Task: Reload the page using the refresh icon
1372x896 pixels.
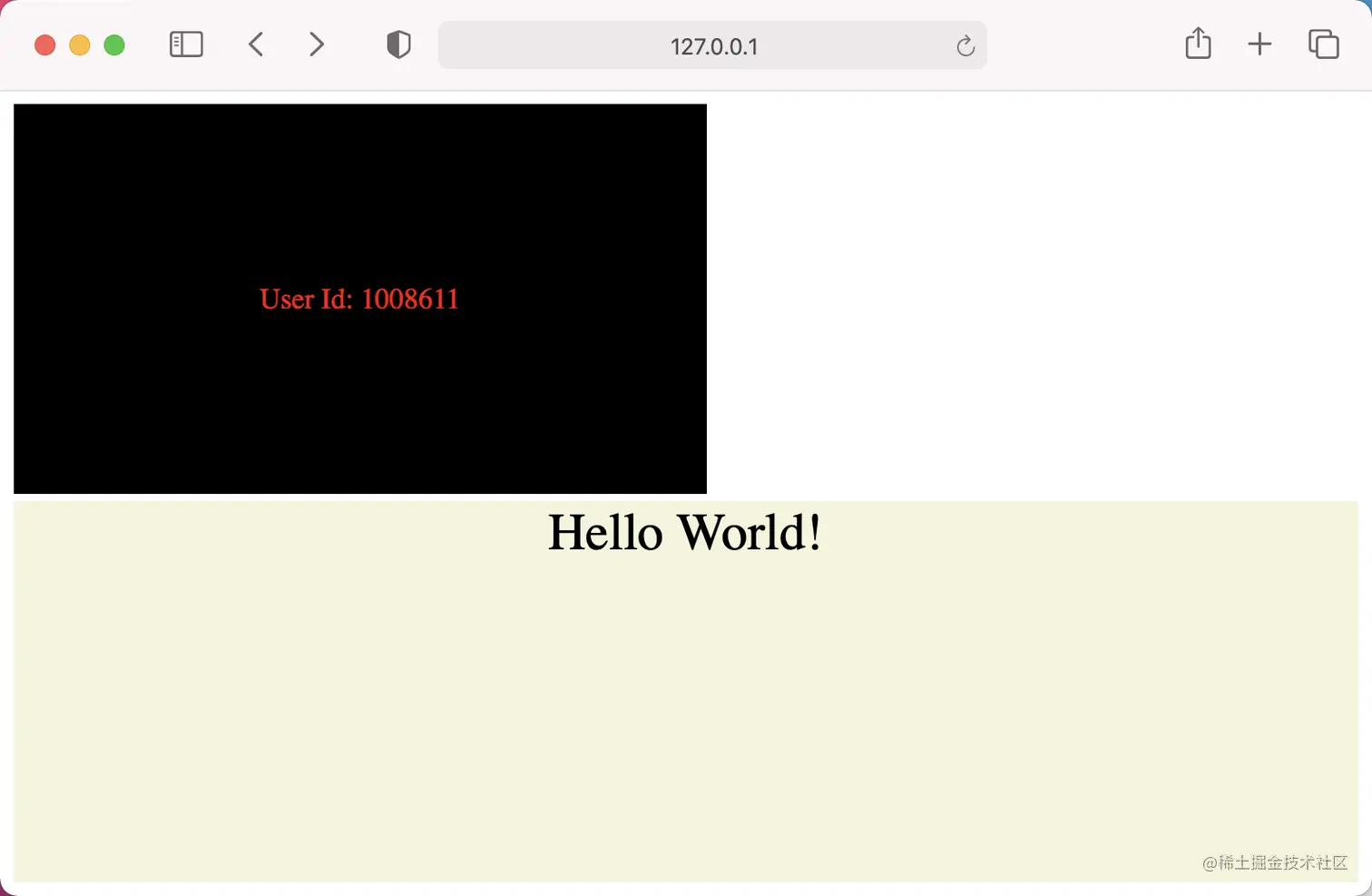Action: click(965, 45)
